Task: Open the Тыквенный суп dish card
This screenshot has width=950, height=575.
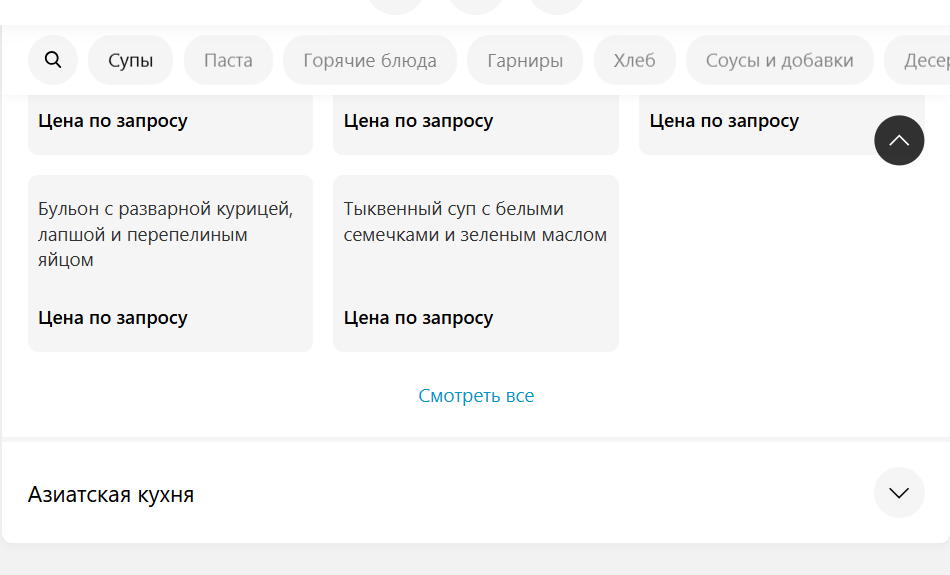Action: pyautogui.click(x=476, y=264)
